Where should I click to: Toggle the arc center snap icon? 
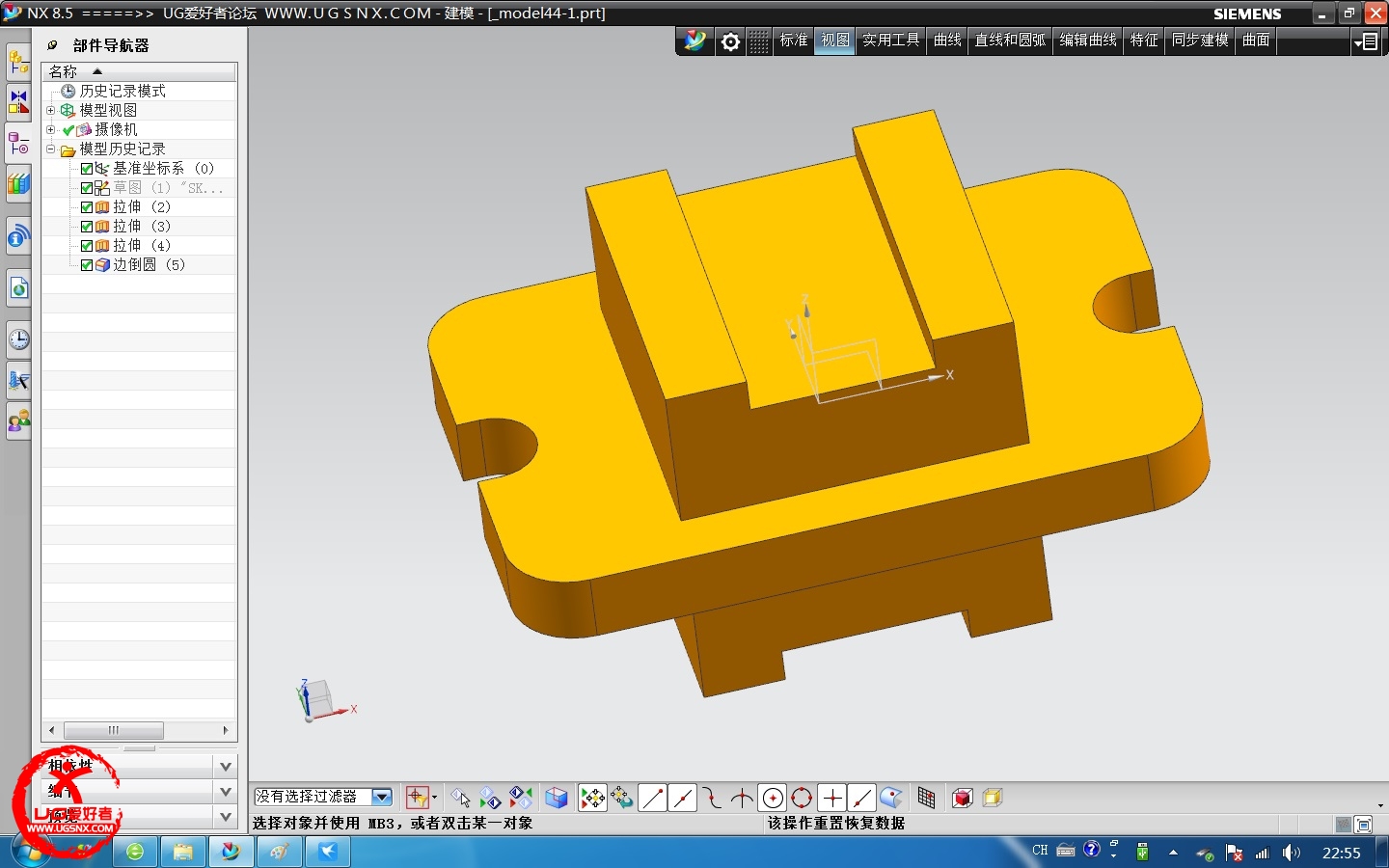click(773, 799)
